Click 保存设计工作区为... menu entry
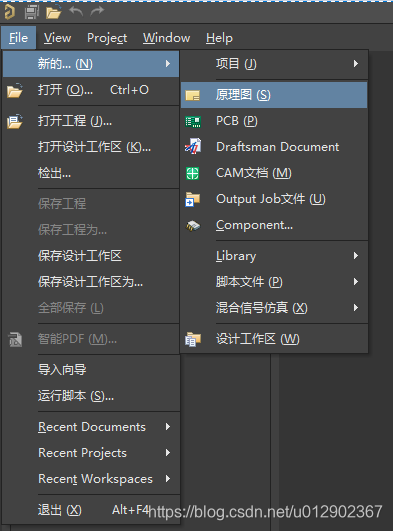 coord(91,282)
